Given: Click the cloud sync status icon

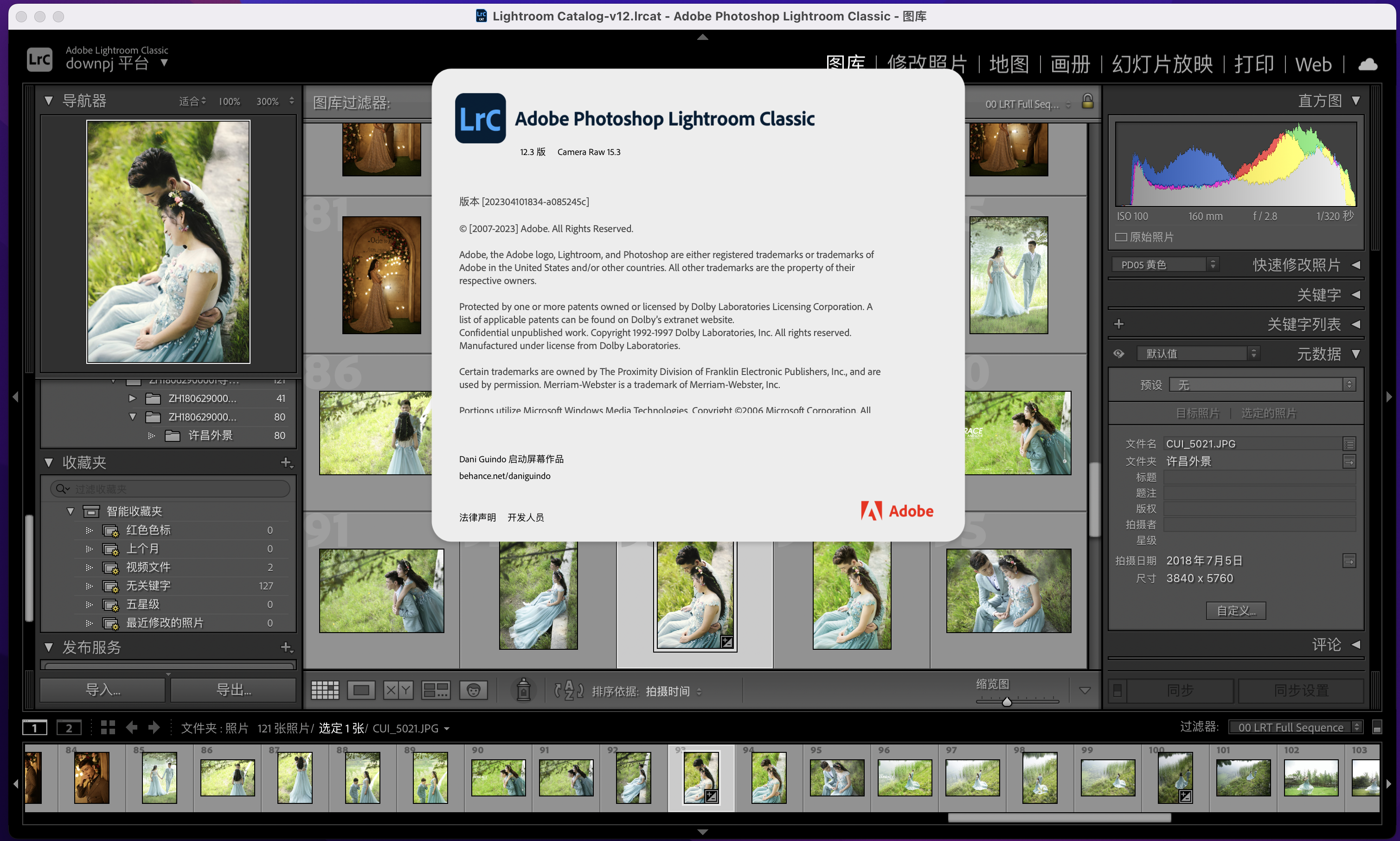Looking at the screenshot, I should (x=1368, y=64).
